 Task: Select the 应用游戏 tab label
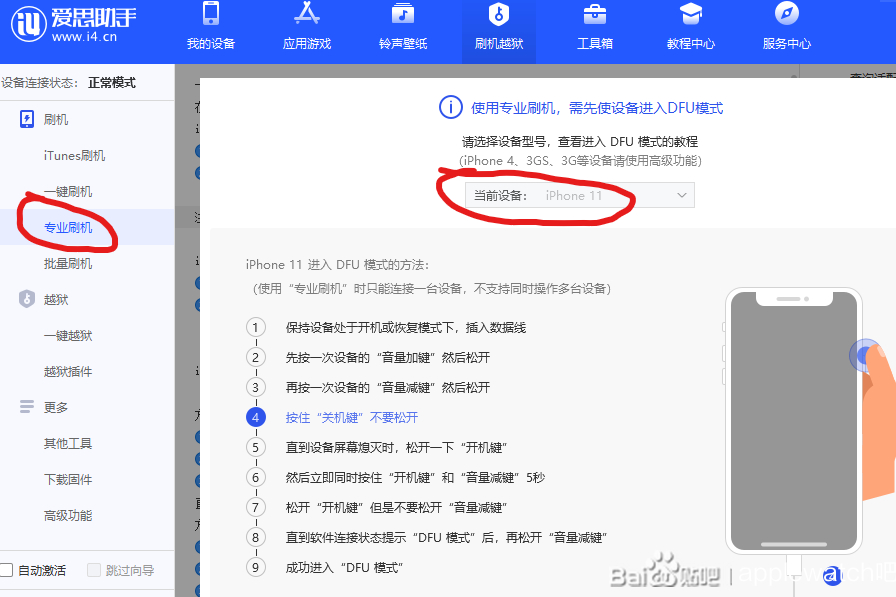307,43
